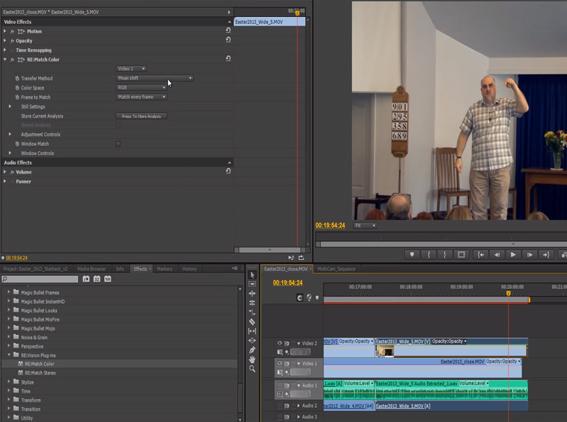The width and height of the screenshot is (567, 422).
Task: Toggle Sync Lock on Video 1 track
Action: (287, 363)
